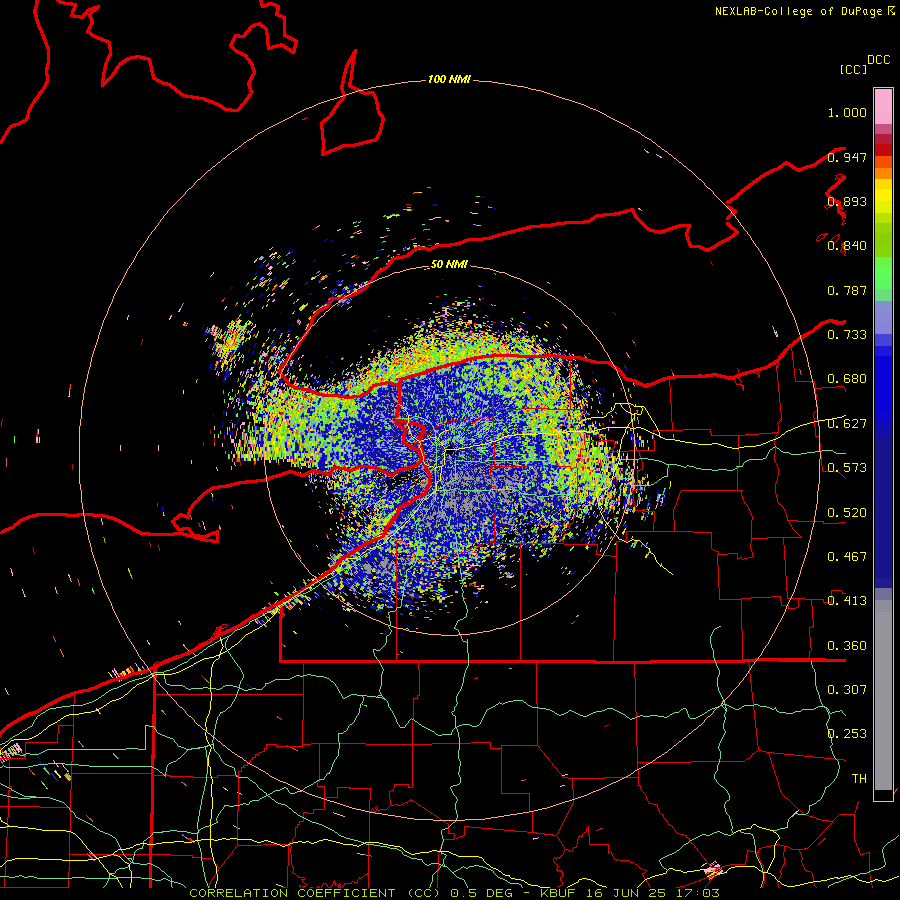This screenshot has height=900, width=900.
Task: Pick the dark red segment of the color bar
Action: click(x=883, y=149)
